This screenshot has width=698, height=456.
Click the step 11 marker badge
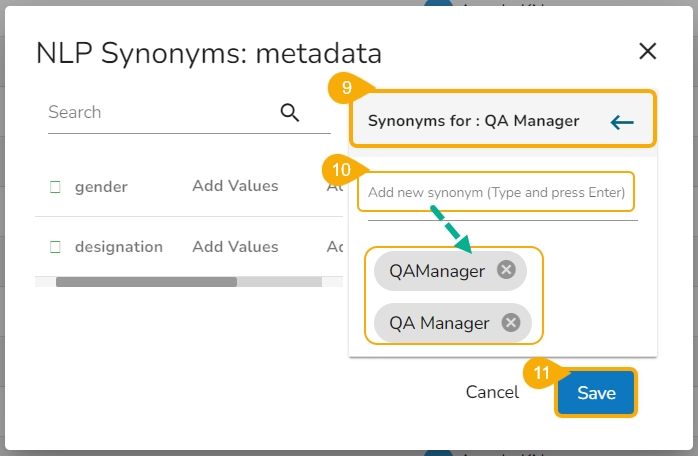[541, 373]
